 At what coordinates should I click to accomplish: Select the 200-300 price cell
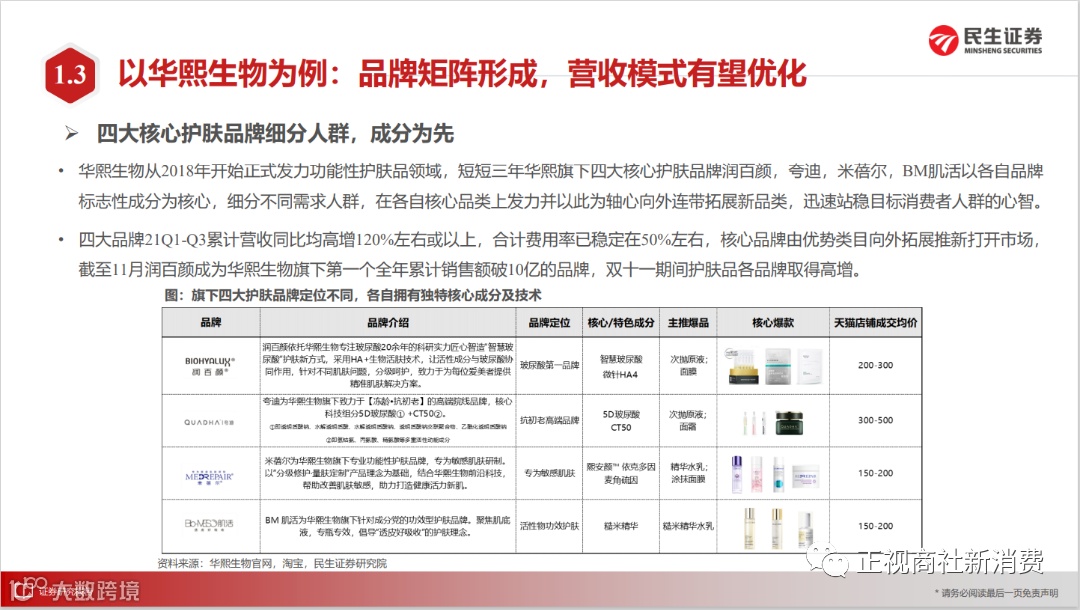coord(875,366)
